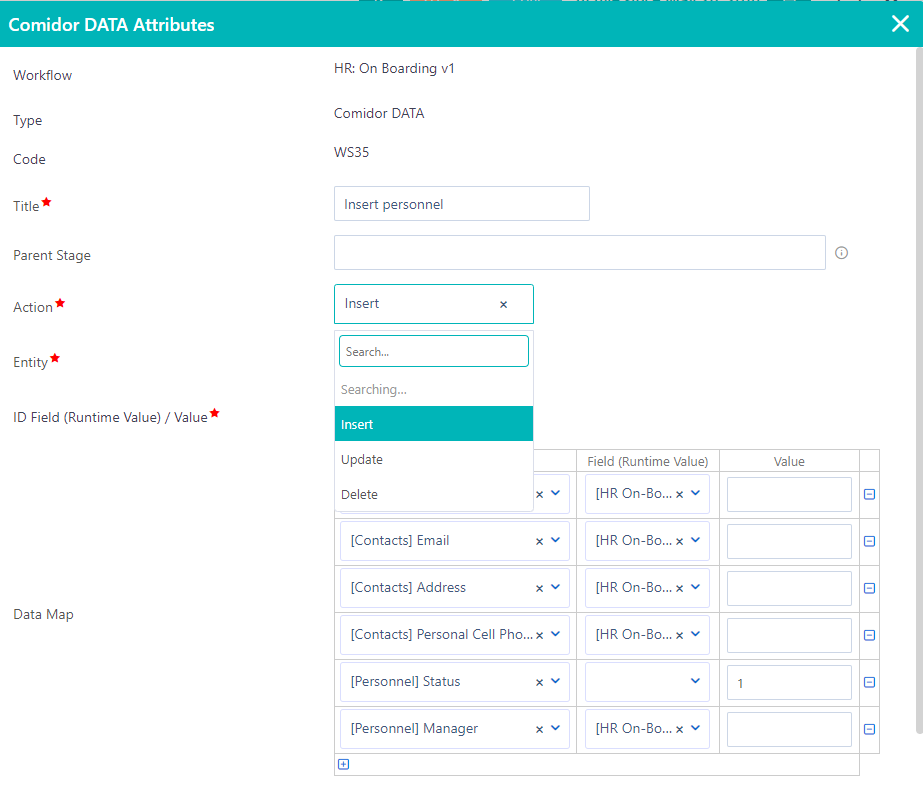Click the info icon beside Parent Stage
This screenshot has width=923, height=785.
tap(841, 253)
